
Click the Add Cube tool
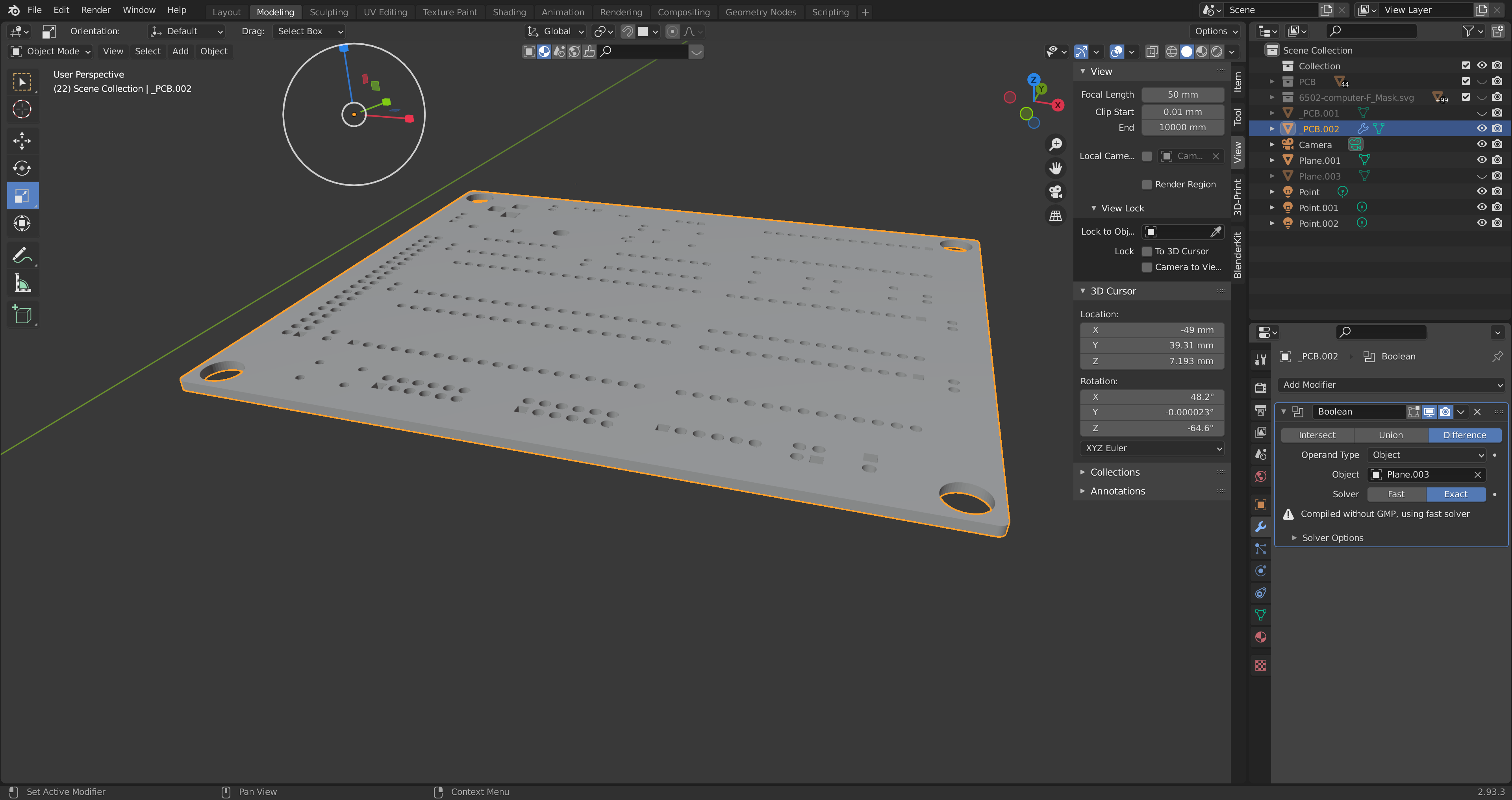click(22, 315)
